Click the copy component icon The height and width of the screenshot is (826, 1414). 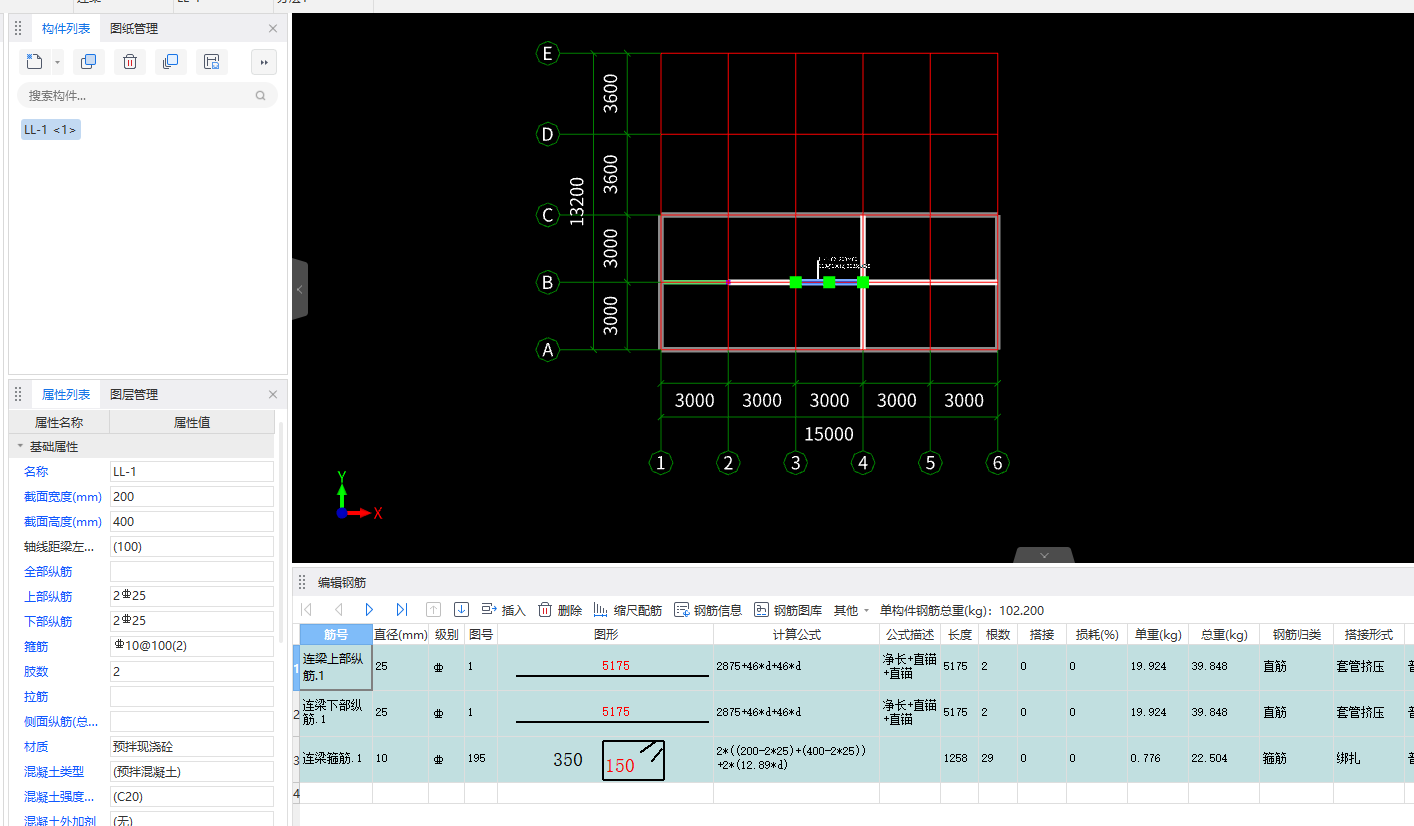(88, 62)
